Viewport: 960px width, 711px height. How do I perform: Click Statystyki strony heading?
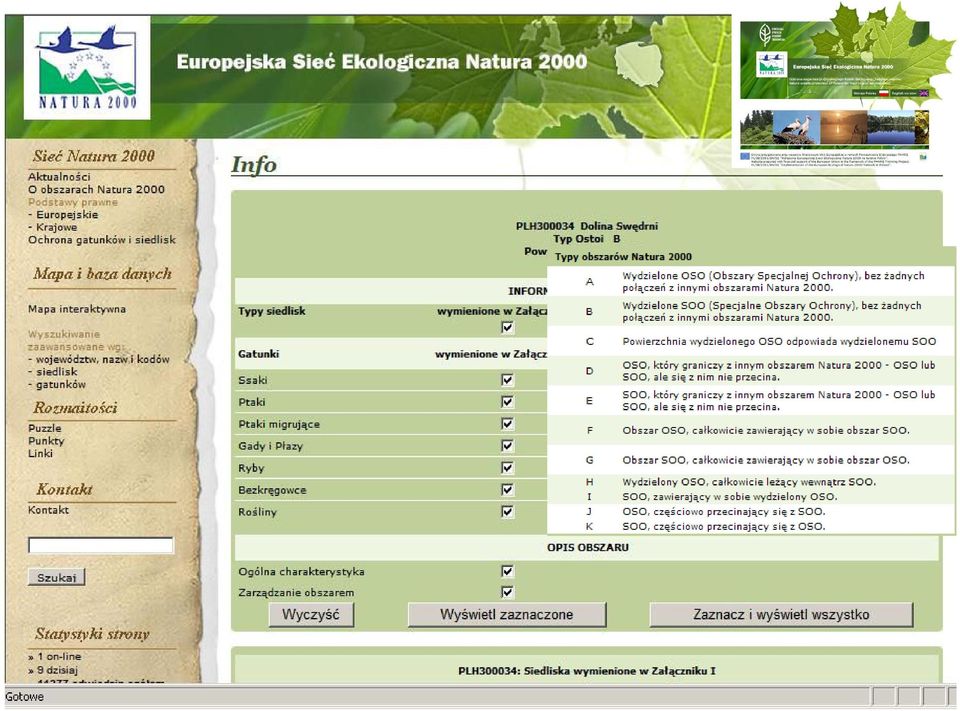coord(92,634)
